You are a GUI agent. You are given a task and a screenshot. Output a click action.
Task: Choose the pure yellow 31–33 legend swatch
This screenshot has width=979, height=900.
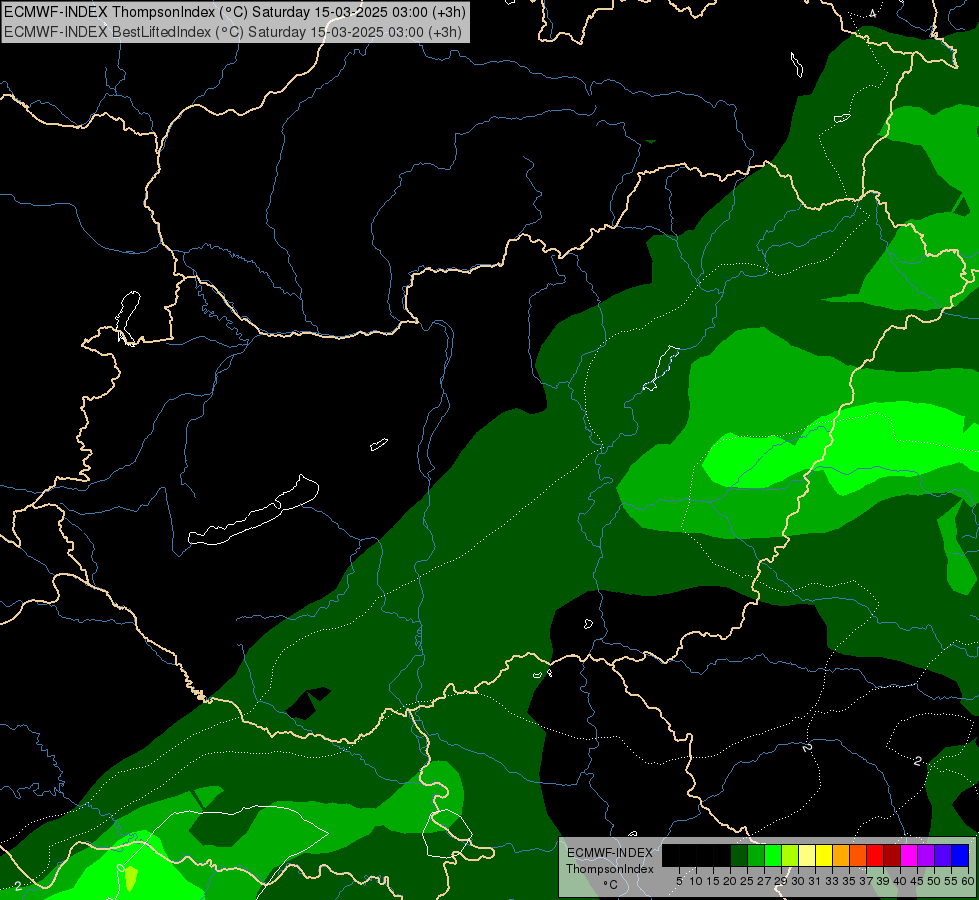point(824,855)
